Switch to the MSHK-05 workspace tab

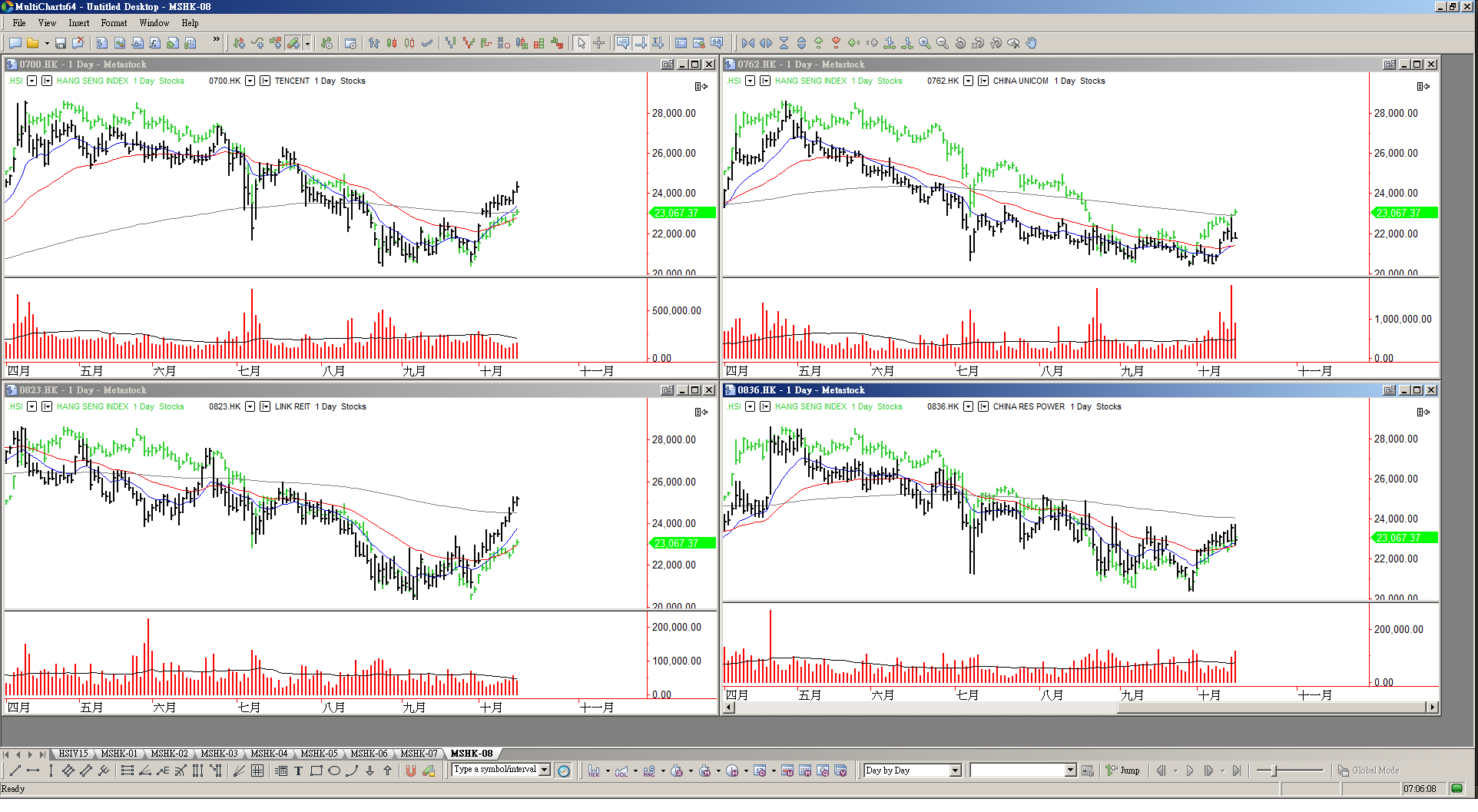click(x=319, y=754)
